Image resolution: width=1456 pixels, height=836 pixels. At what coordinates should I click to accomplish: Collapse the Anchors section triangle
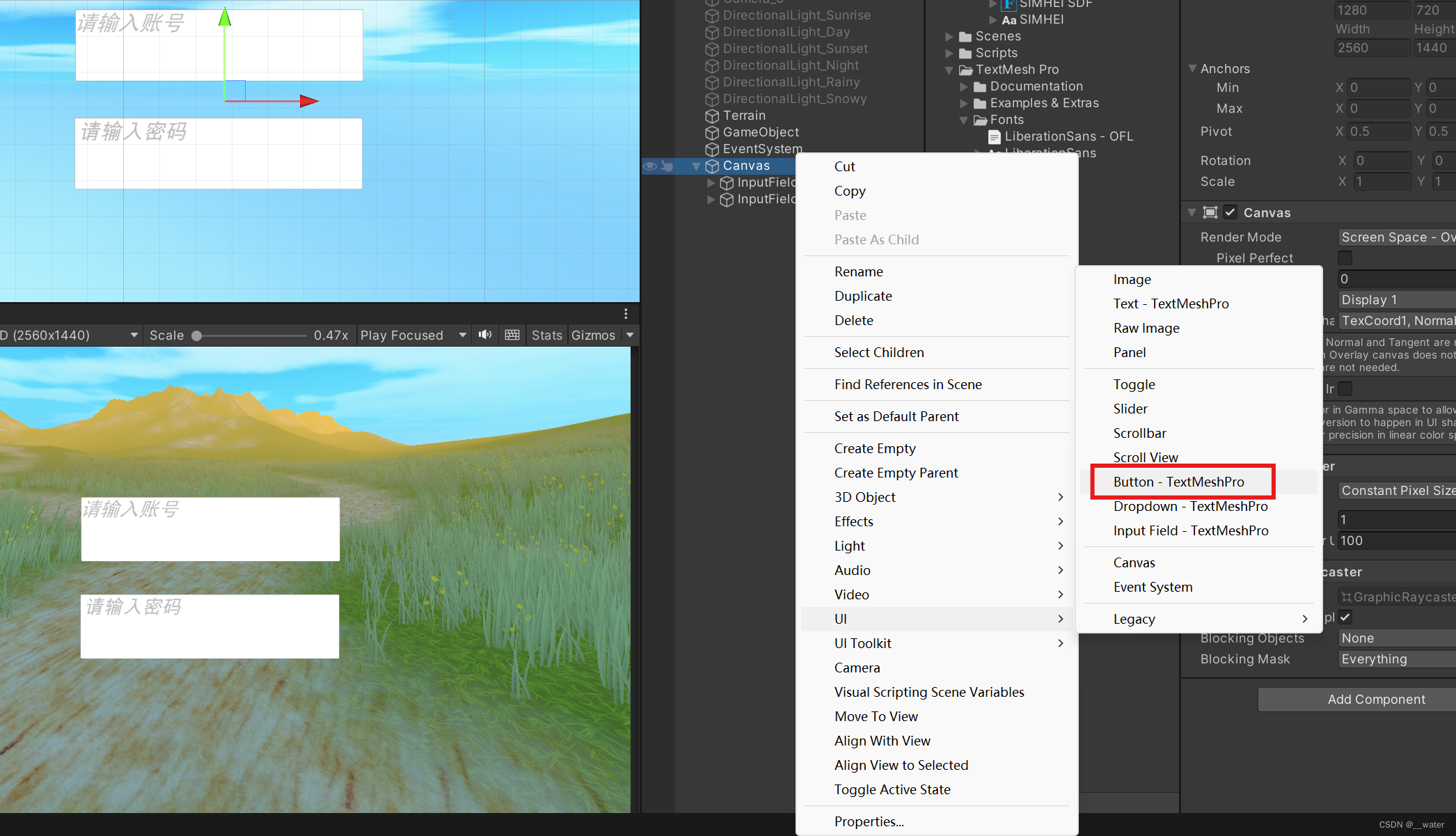pyautogui.click(x=1192, y=69)
